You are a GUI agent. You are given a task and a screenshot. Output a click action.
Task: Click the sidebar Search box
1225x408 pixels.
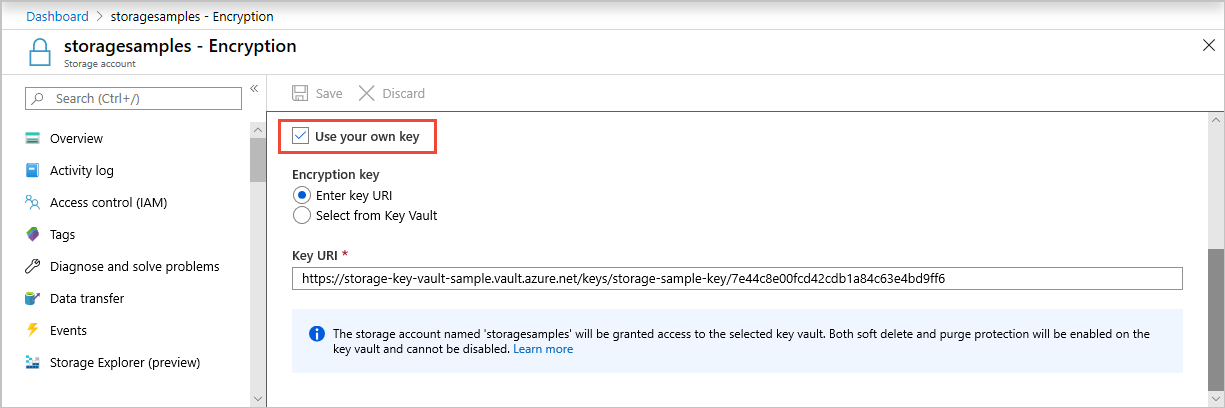pos(134,98)
